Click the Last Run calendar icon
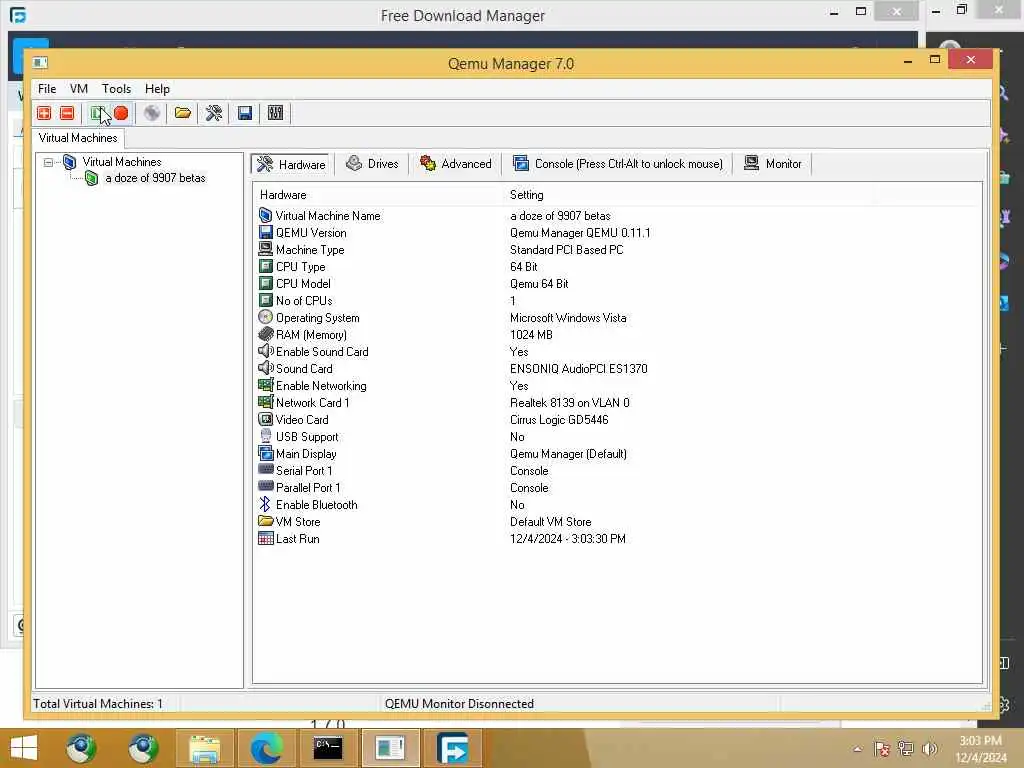 (265, 538)
